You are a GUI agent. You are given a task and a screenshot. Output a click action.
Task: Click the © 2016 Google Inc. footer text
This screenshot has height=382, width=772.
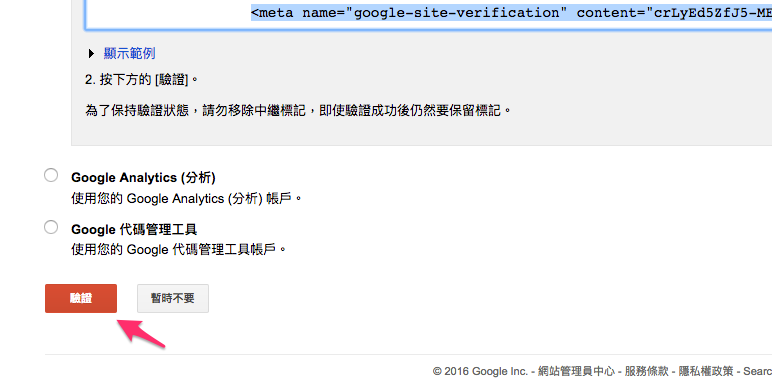pyautogui.click(x=480, y=371)
